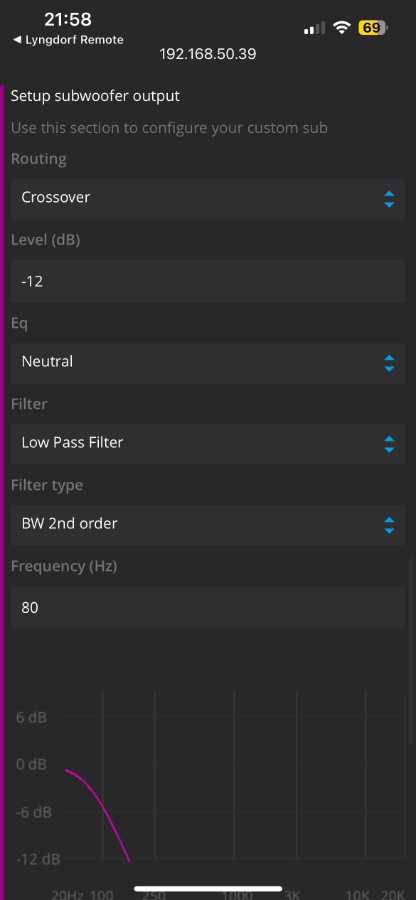Tap the back arrow to Lyngdorf Remote

point(17,40)
